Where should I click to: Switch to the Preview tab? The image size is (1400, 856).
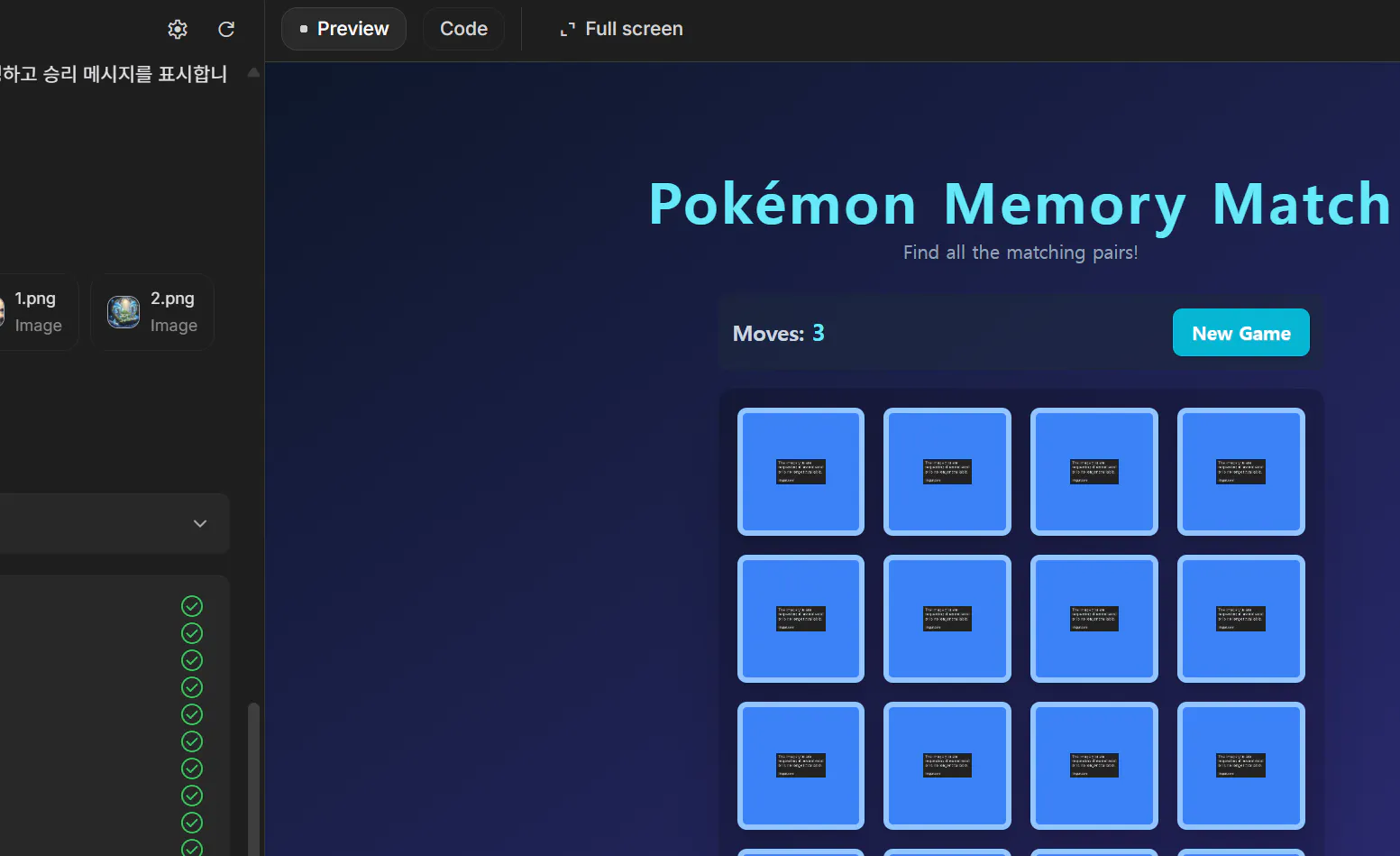[343, 29]
